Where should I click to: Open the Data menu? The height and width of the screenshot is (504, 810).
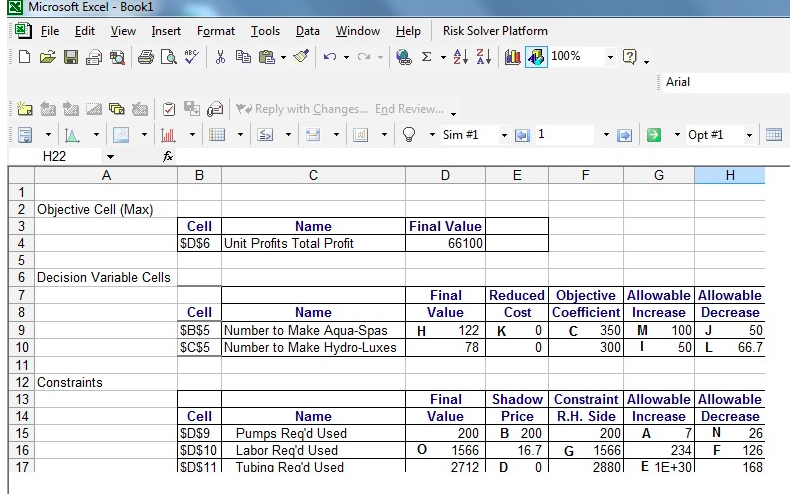pos(307,31)
